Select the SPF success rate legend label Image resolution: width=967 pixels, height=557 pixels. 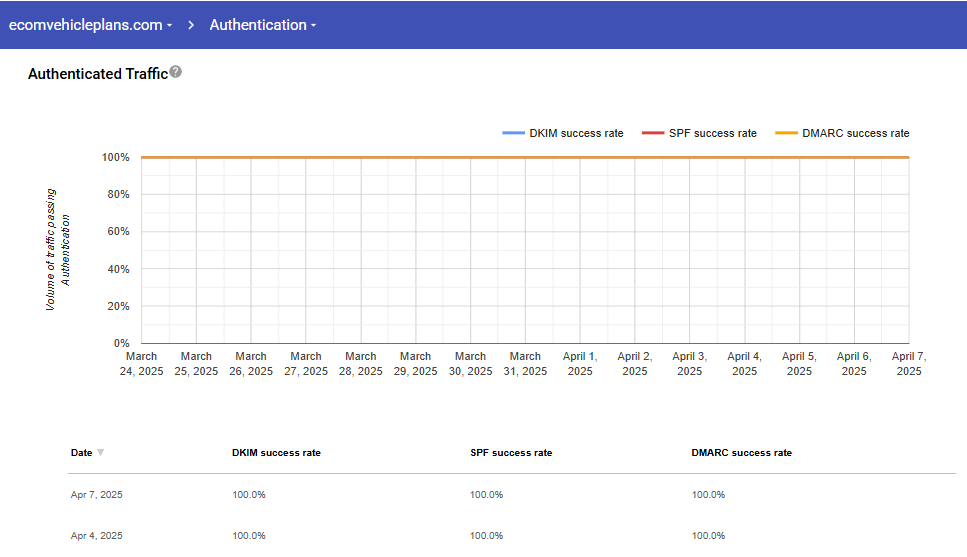click(713, 133)
